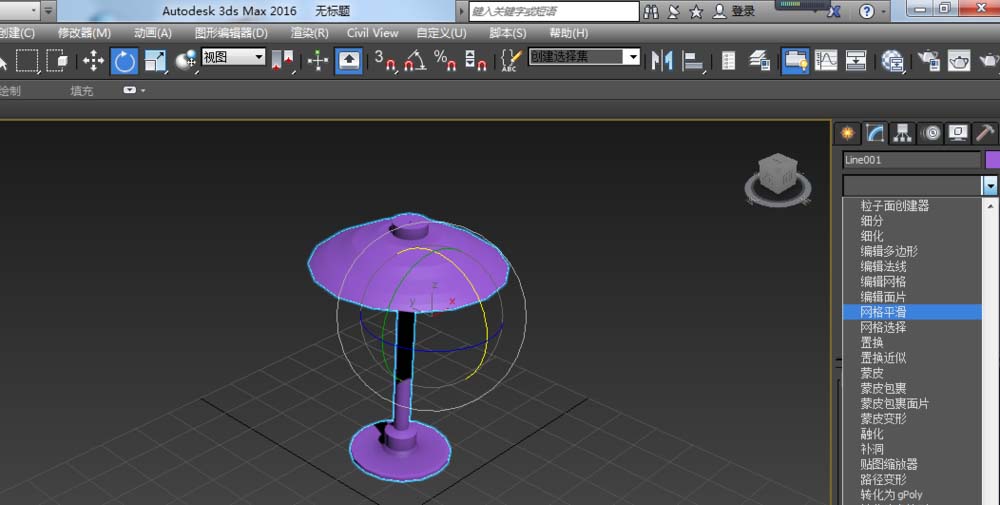This screenshot has height=505, width=1000.
Task: Select the Move tool in toolbar
Action: (93, 61)
